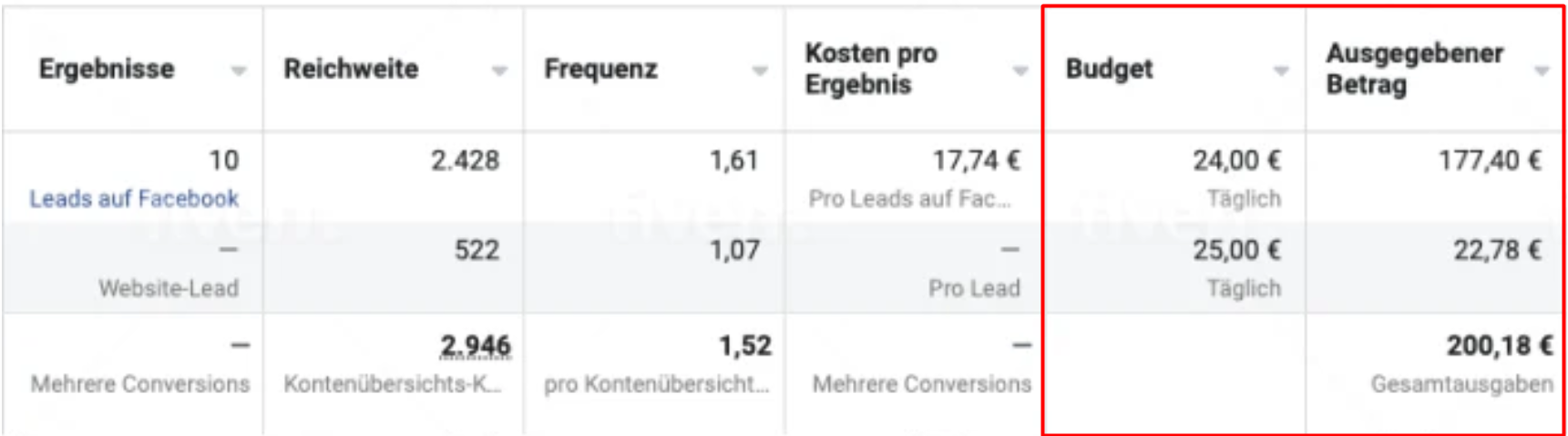Select the 24,00 € daily budget cell

coord(1236,161)
